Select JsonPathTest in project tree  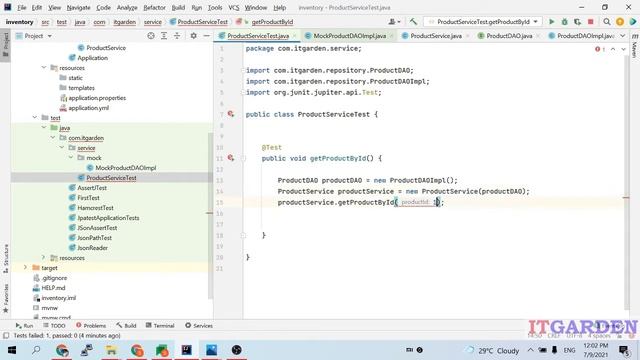coord(94,238)
